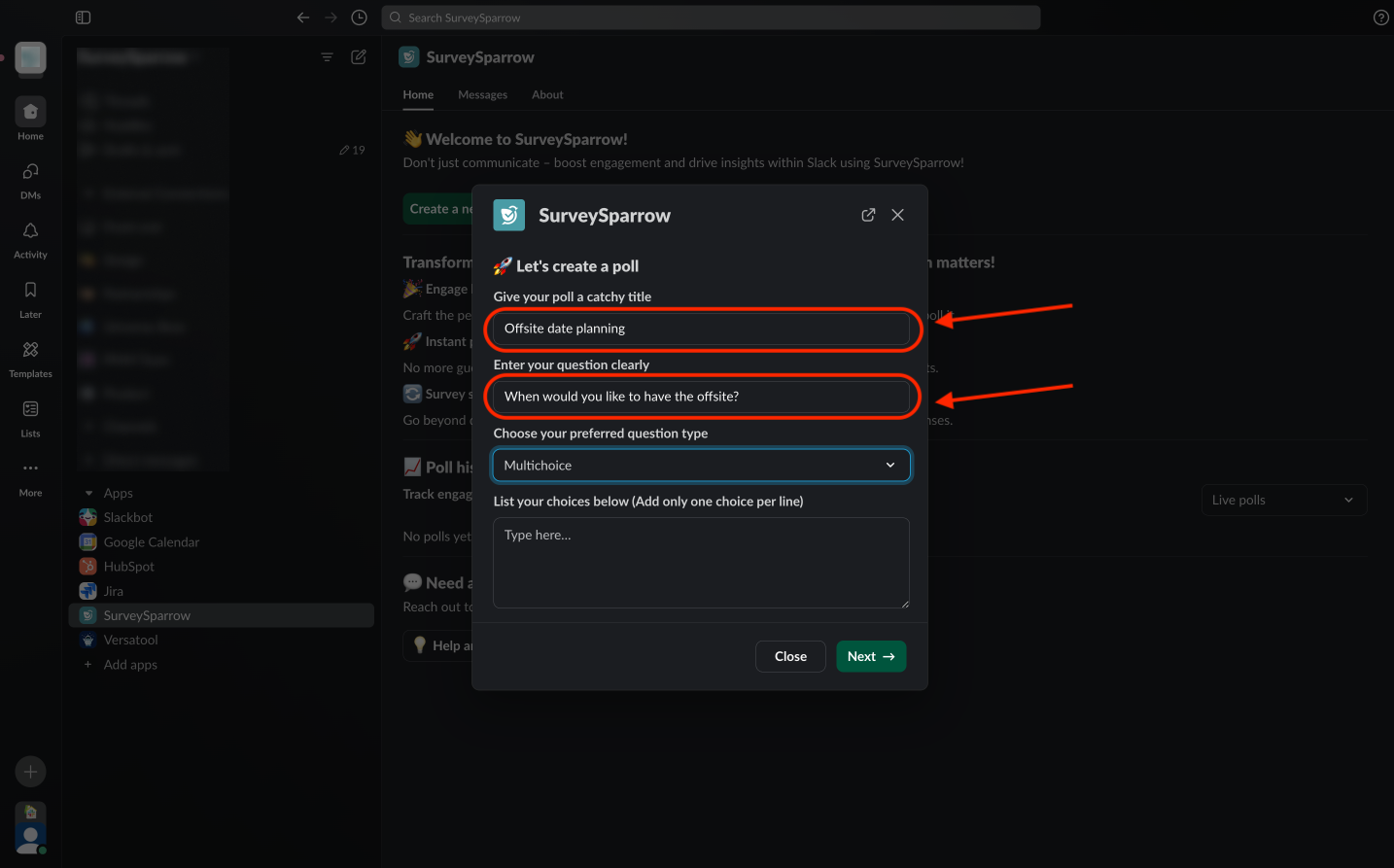
Task: Select Google Calendar app in sidebar
Action: (x=151, y=542)
